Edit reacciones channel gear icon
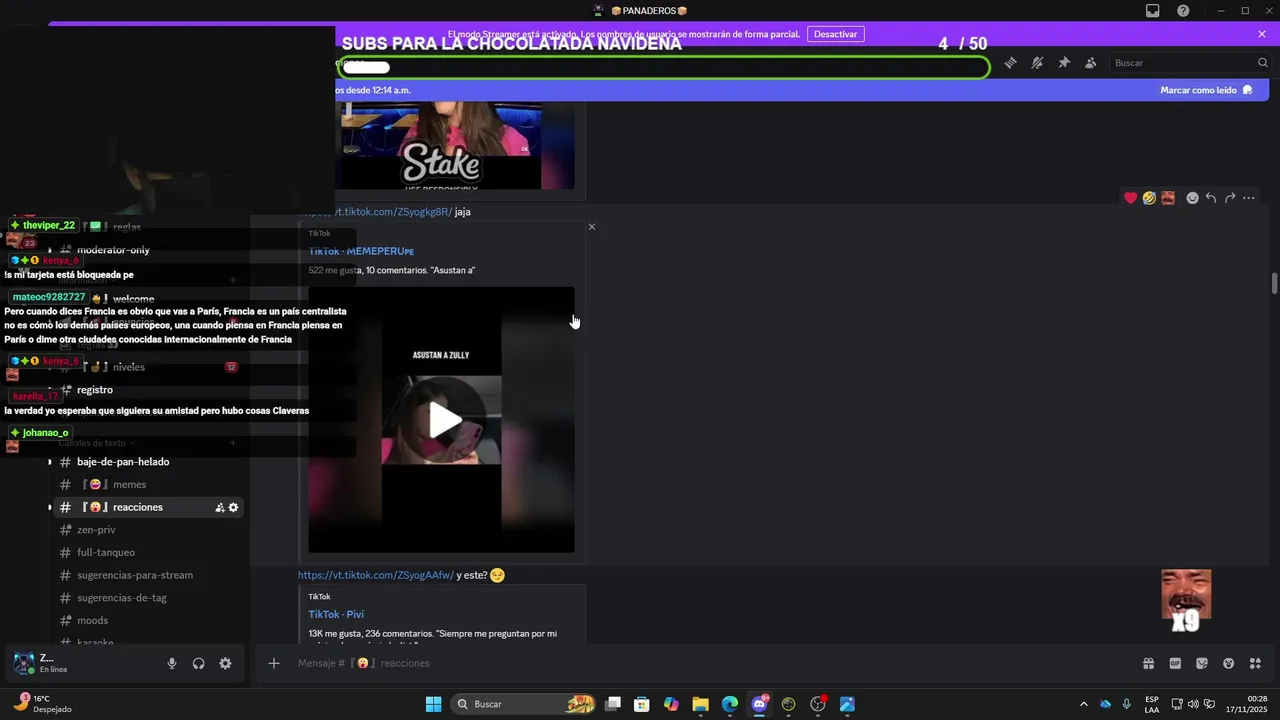Viewport: 1280px width, 720px height. click(x=234, y=508)
